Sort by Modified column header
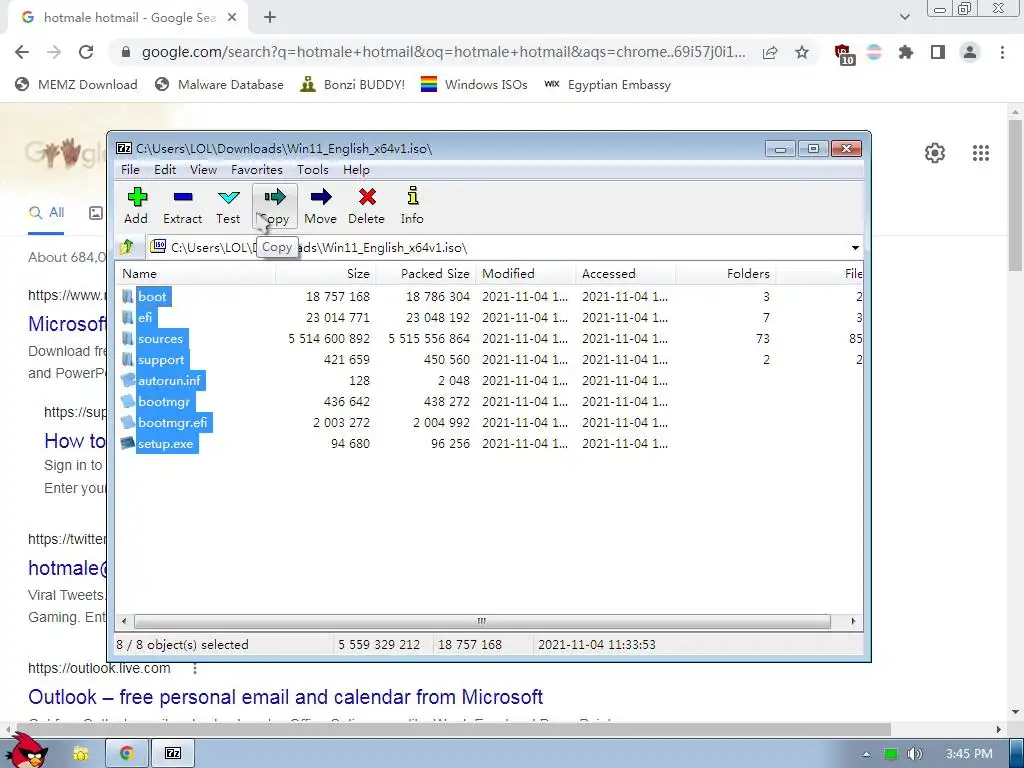The image size is (1024, 768). pos(525,274)
